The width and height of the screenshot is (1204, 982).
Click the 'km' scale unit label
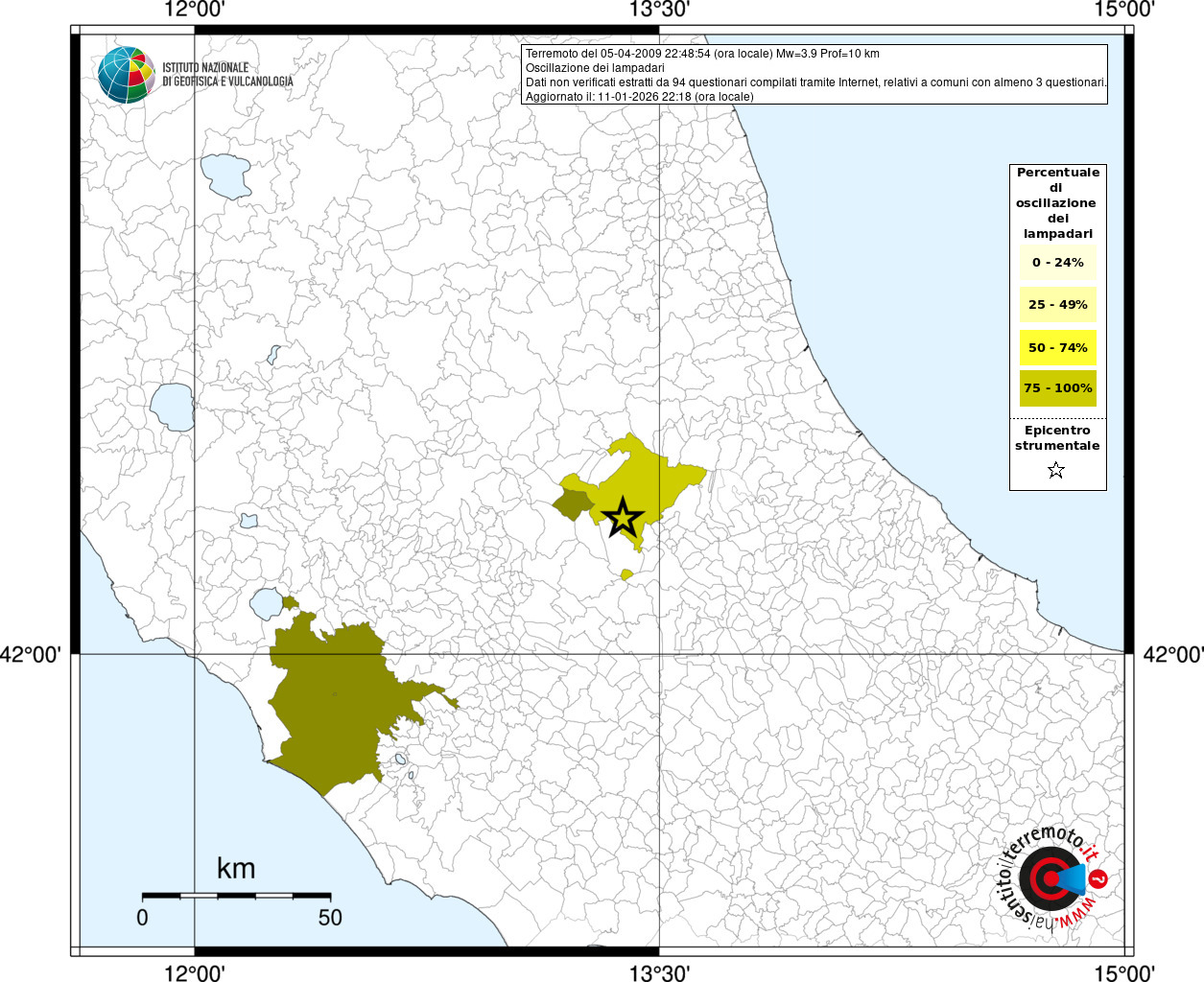pyautogui.click(x=236, y=868)
